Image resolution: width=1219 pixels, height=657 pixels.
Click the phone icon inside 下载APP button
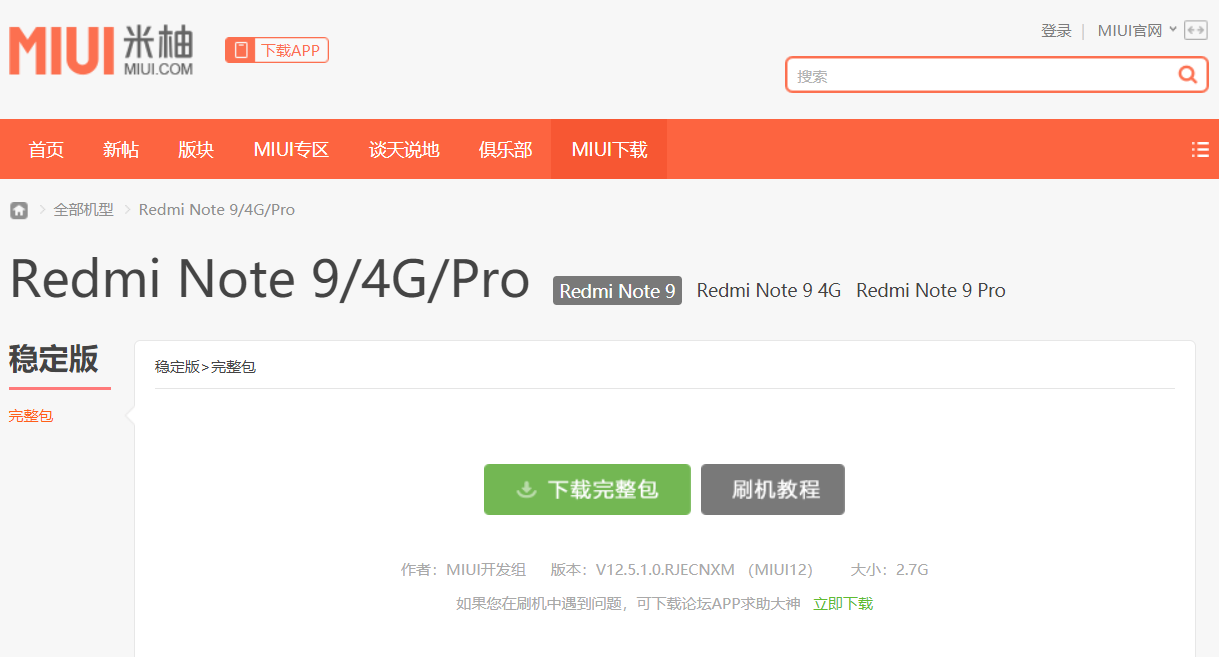(239, 48)
